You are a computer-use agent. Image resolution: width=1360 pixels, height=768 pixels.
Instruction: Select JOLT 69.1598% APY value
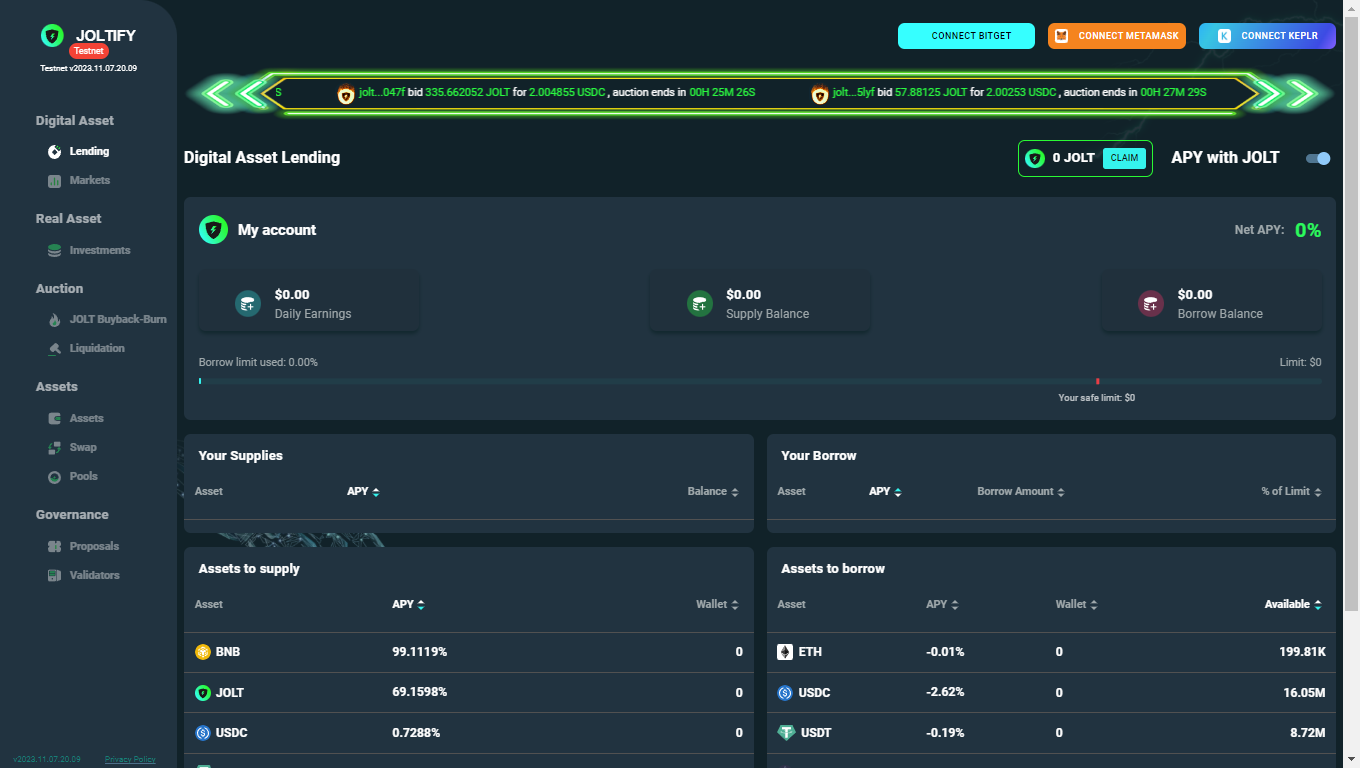(419, 693)
